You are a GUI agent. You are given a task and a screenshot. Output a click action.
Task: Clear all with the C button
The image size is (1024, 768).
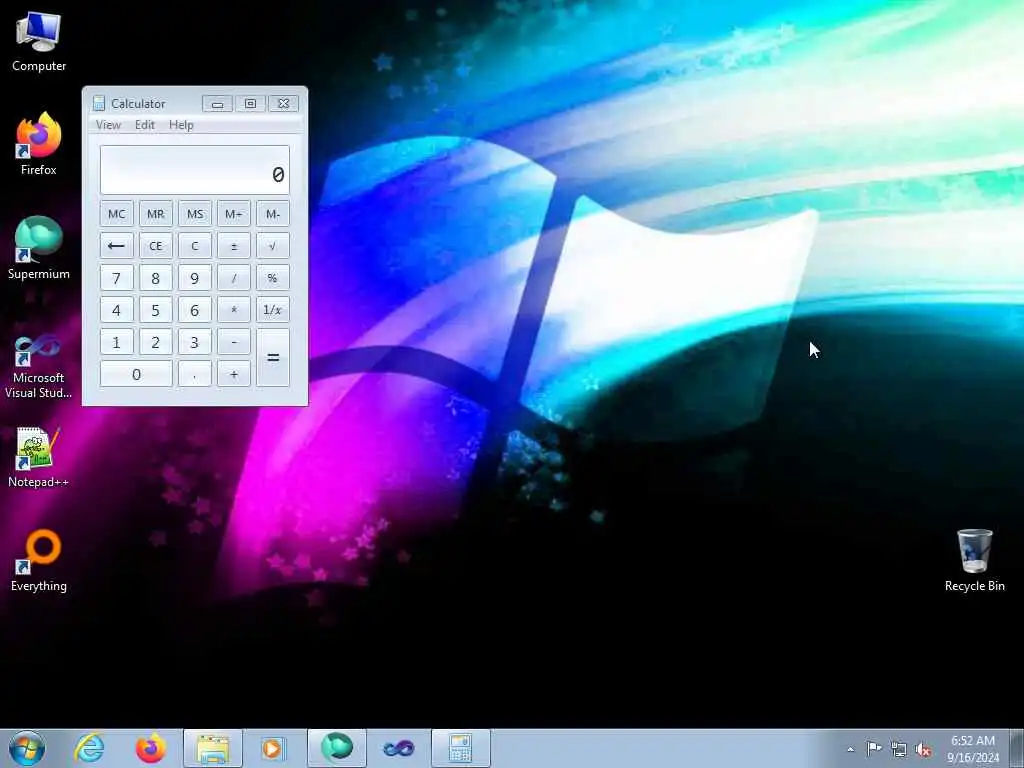click(195, 246)
